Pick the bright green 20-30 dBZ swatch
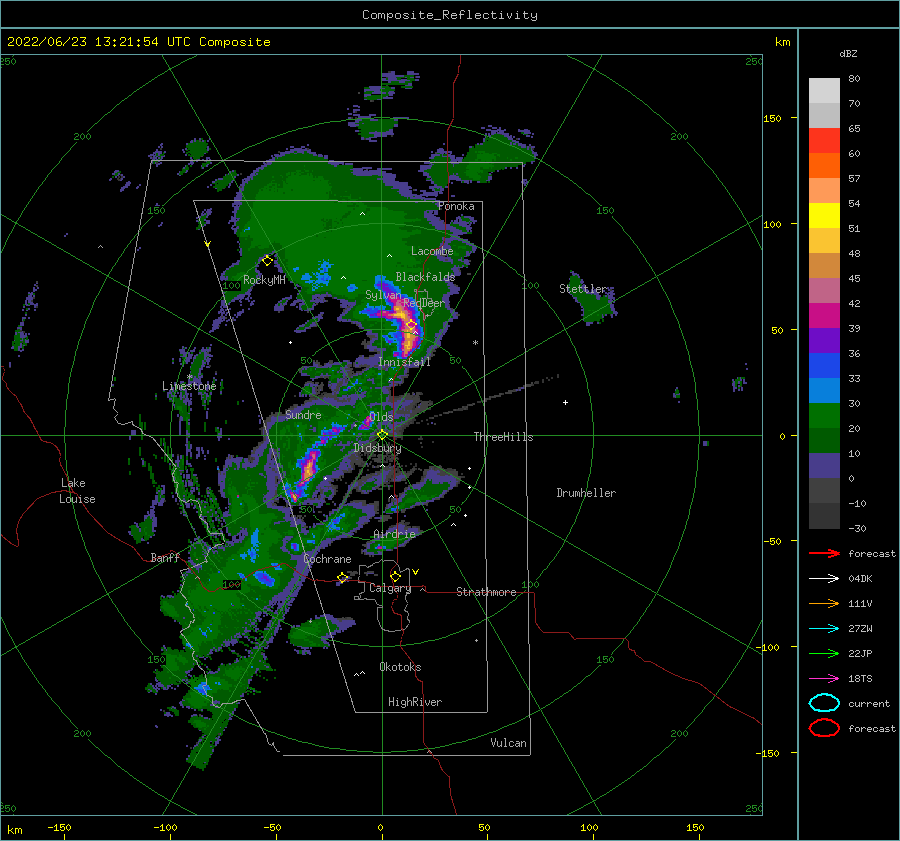 pyautogui.click(x=824, y=416)
